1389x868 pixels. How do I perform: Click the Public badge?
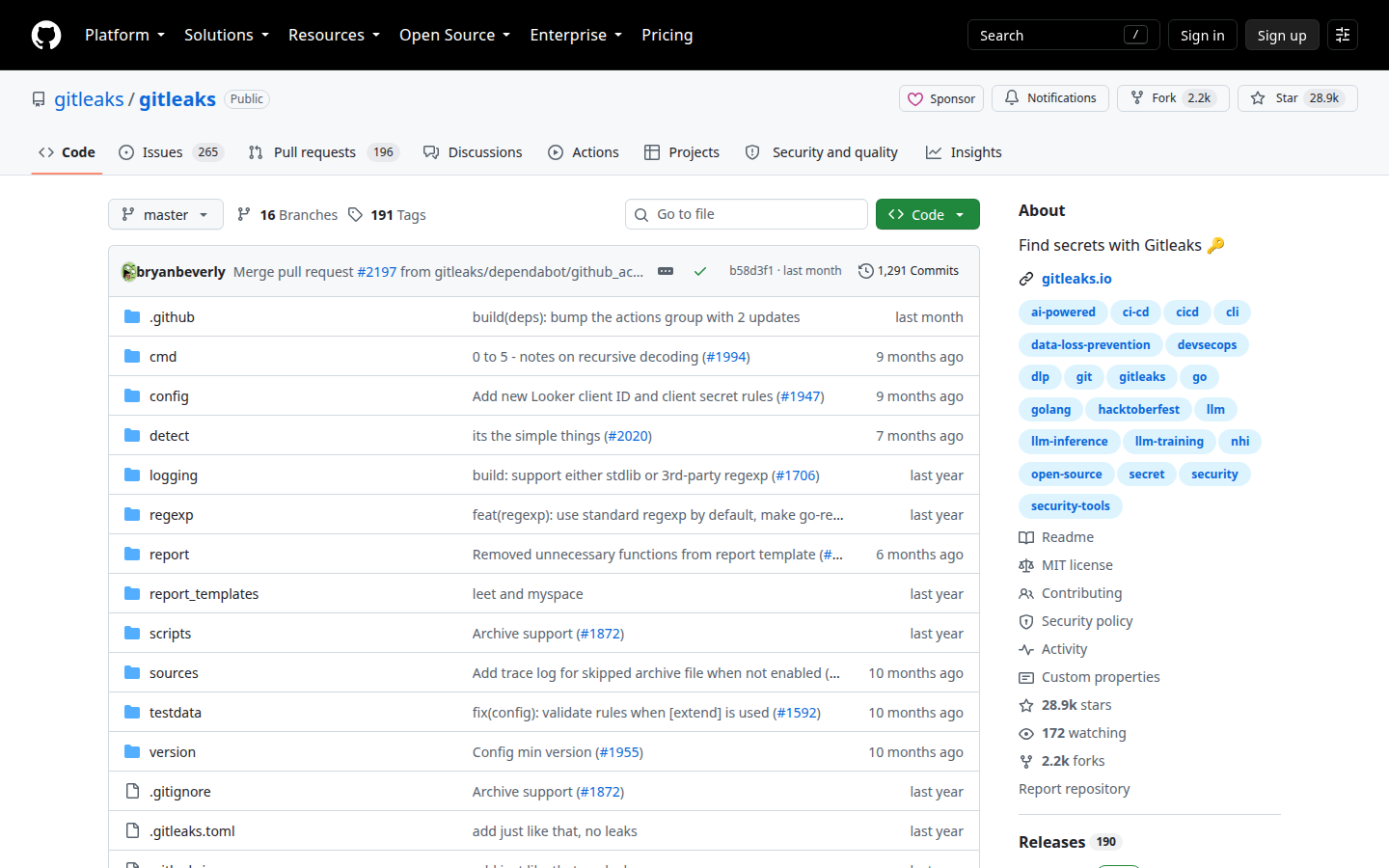pyautogui.click(x=247, y=99)
